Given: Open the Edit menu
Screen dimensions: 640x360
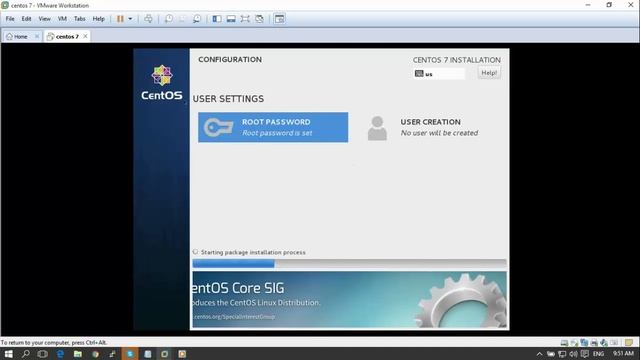Looking at the screenshot, I should pyautogui.click(x=27, y=19).
